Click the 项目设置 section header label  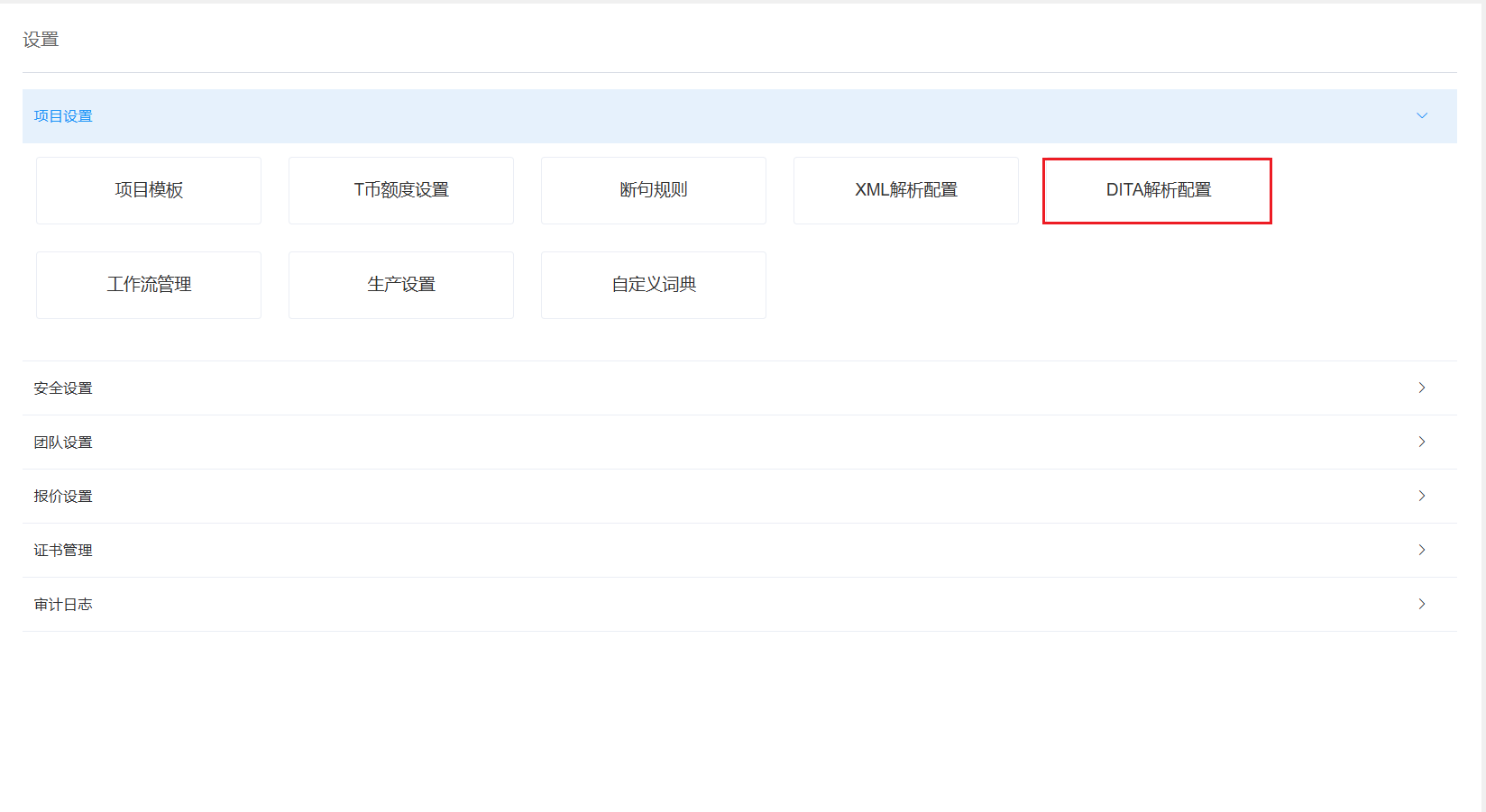click(63, 116)
